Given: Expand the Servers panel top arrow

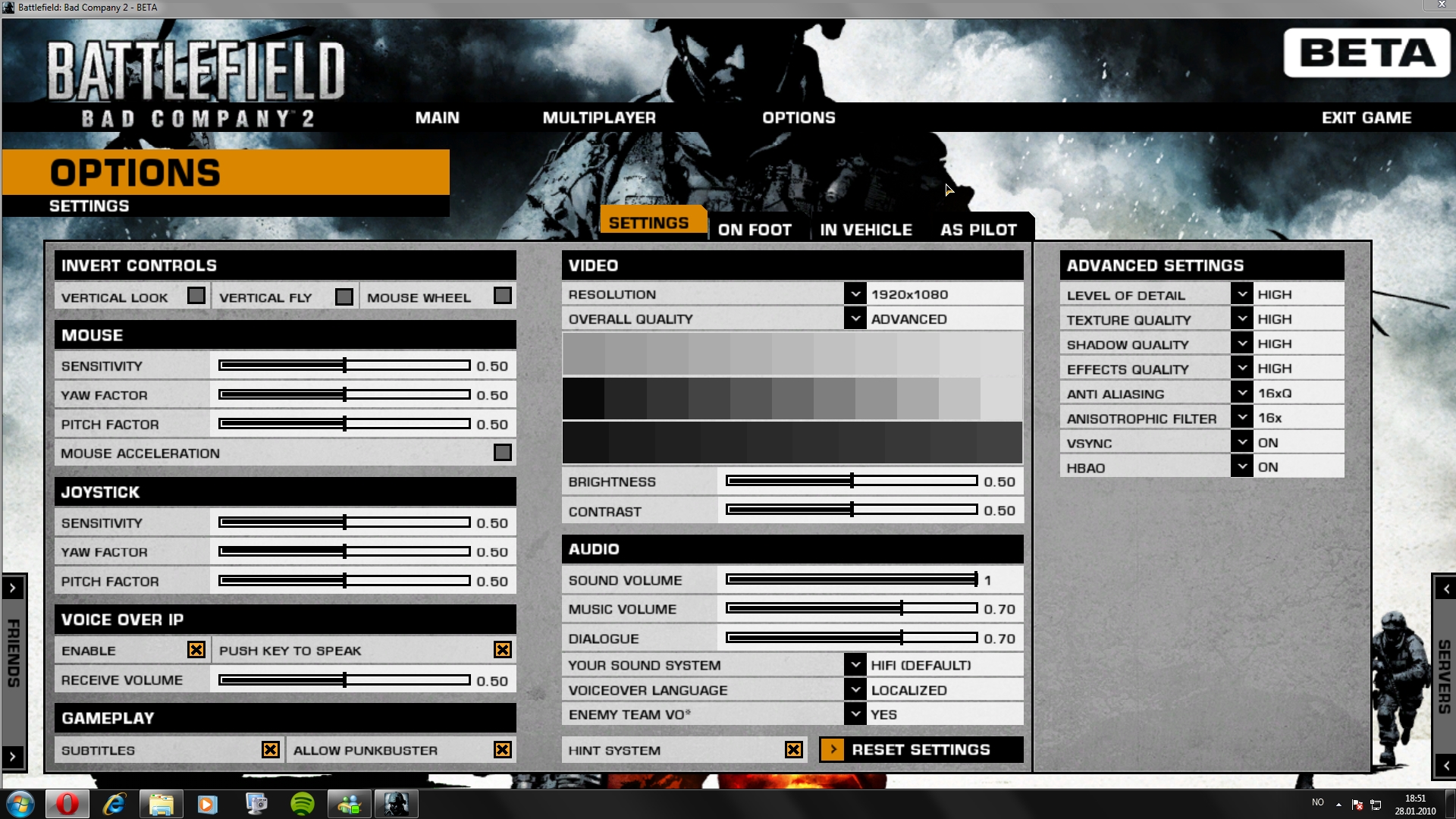Looking at the screenshot, I should tap(1446, 588).
